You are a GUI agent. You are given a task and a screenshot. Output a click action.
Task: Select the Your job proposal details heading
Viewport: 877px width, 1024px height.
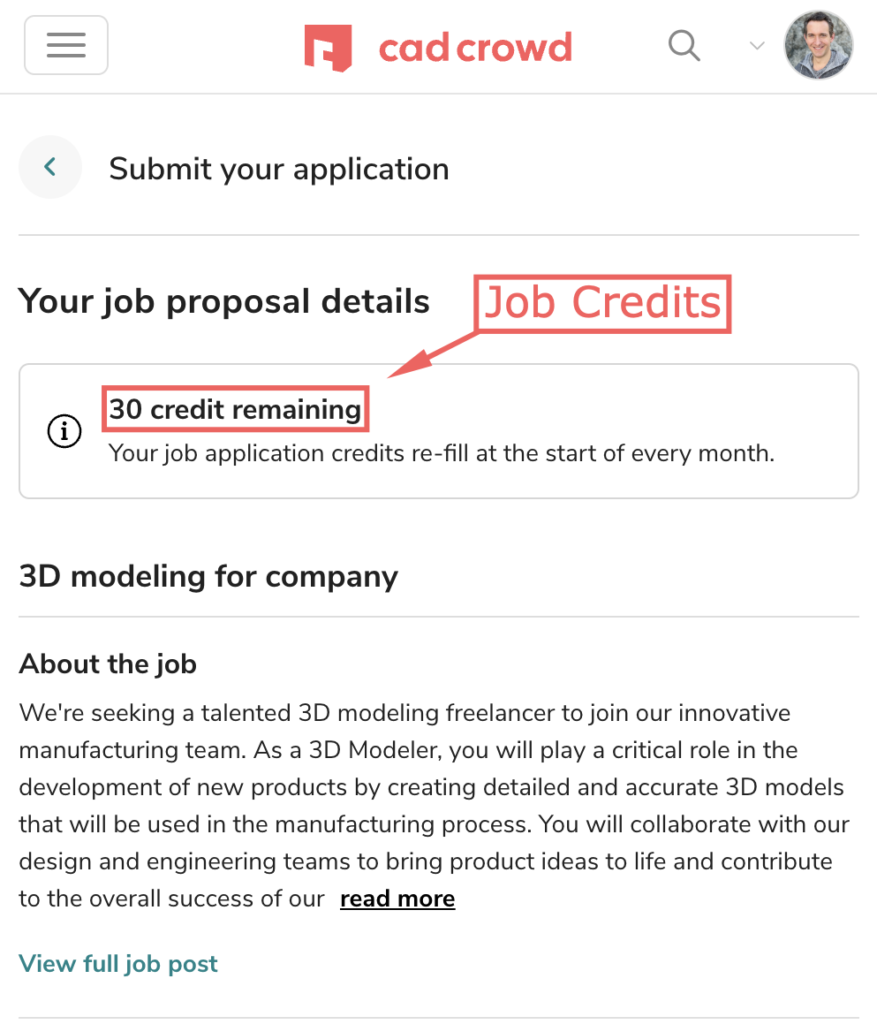click(223, 301)
